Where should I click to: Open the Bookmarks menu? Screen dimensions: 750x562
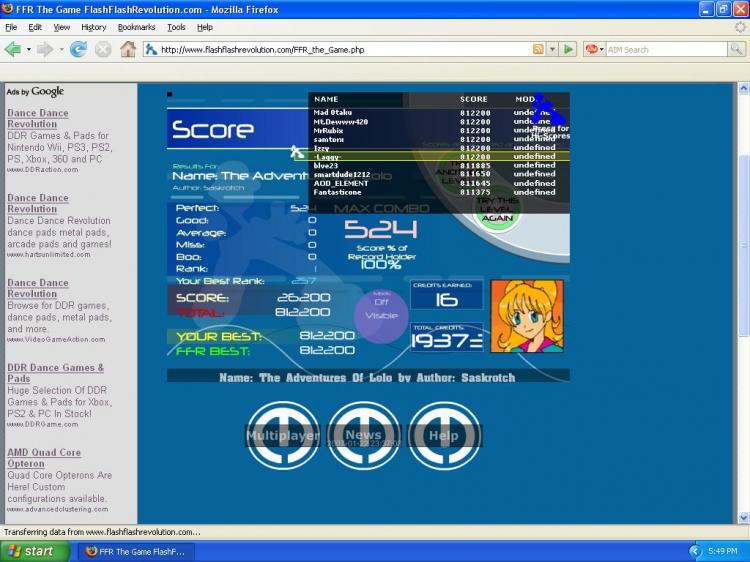point(136,27)
